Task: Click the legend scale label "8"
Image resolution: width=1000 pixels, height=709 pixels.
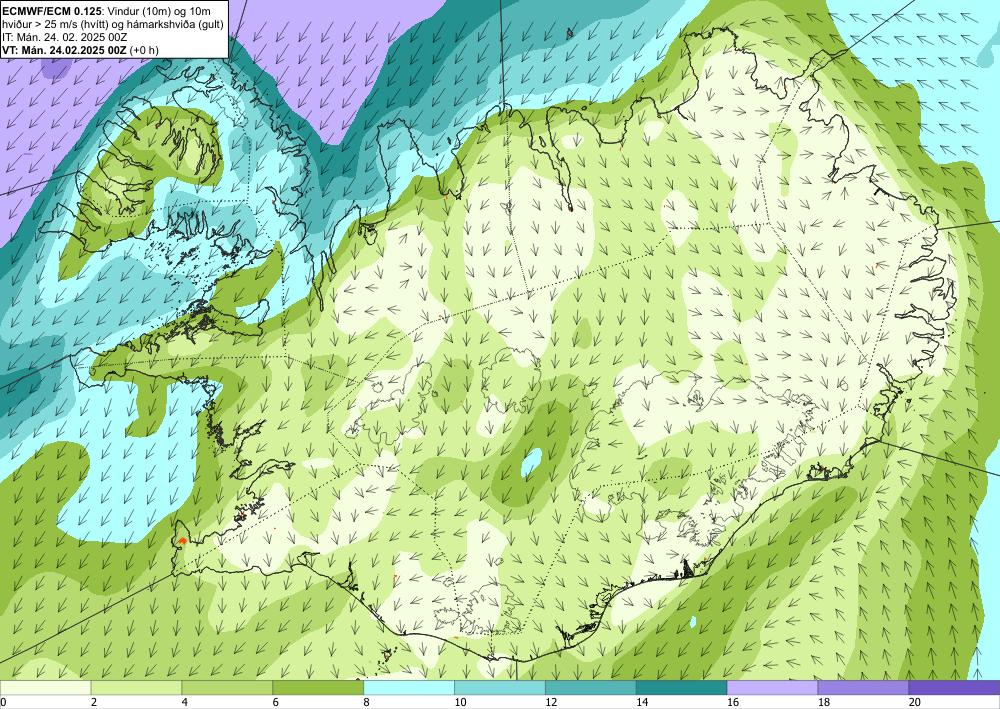Action: tap(366, 702)
